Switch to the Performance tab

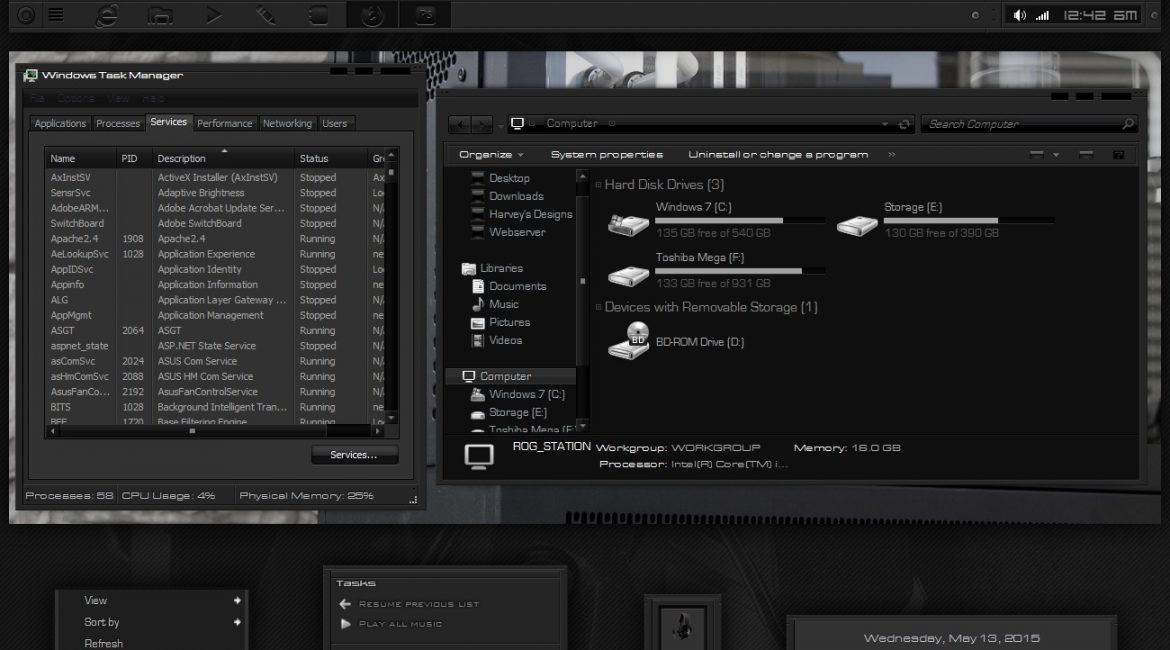click(x=225, y=123)
